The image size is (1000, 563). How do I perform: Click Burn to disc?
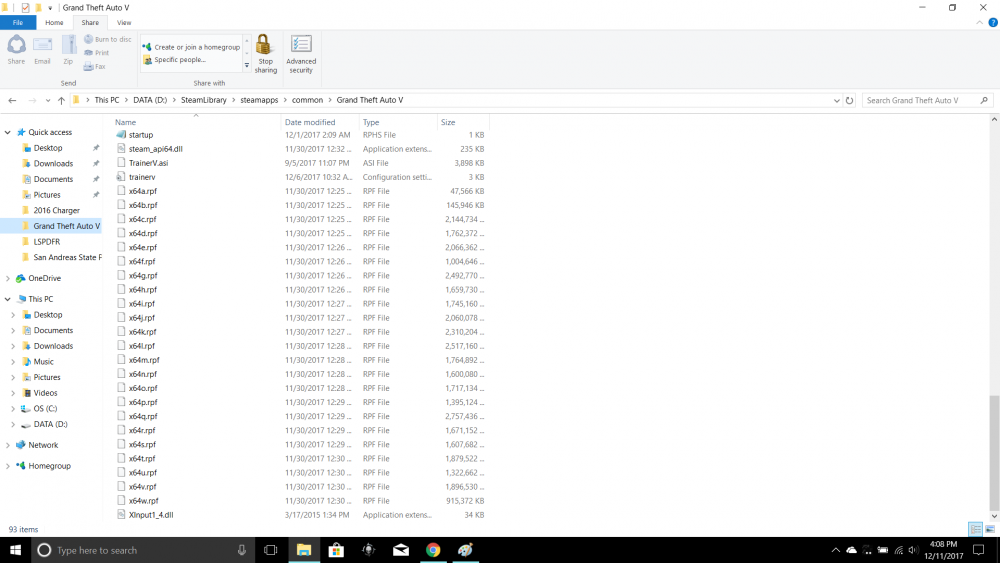[107, 40]
